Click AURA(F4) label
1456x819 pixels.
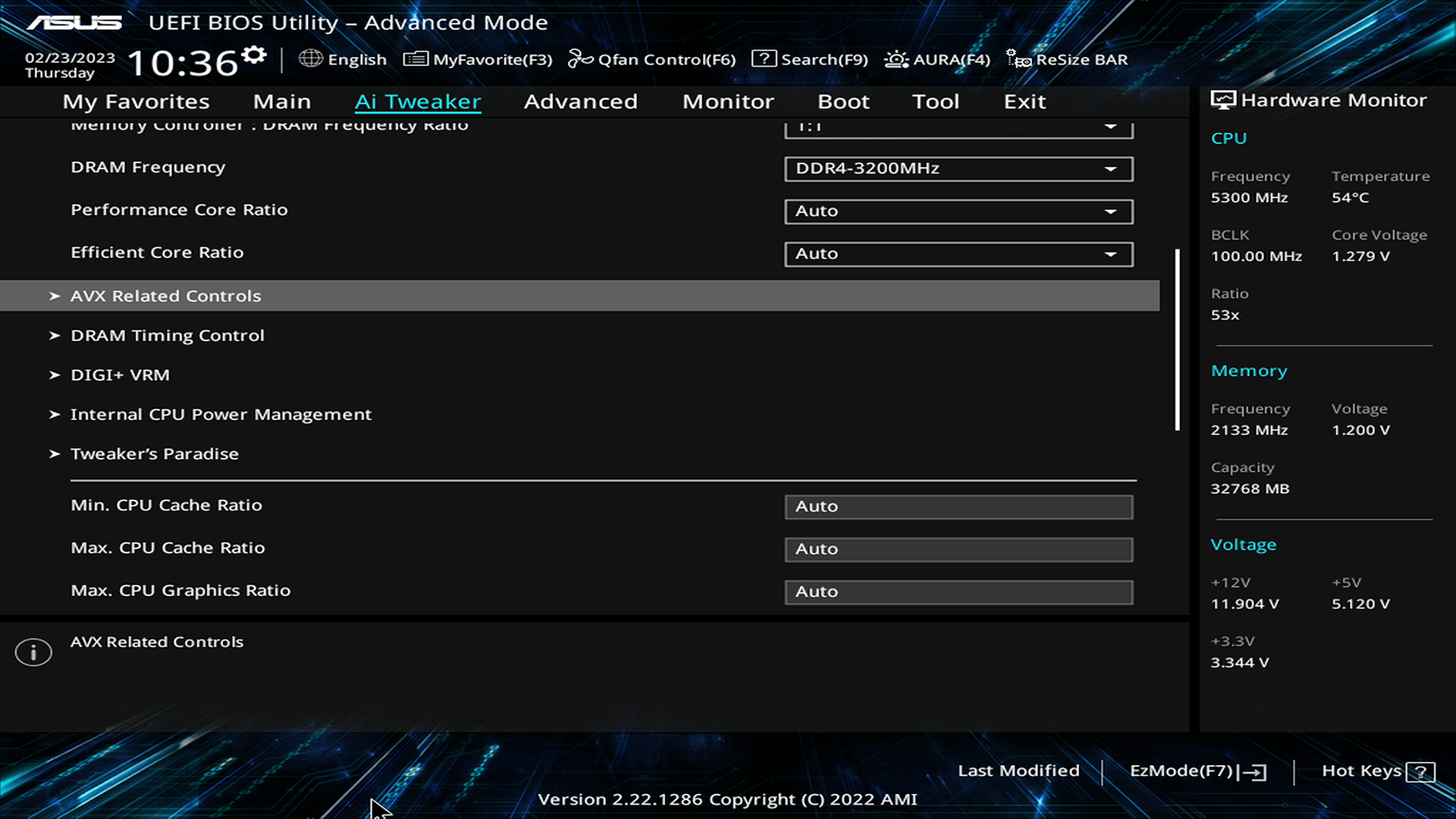[x=952, y=60]
